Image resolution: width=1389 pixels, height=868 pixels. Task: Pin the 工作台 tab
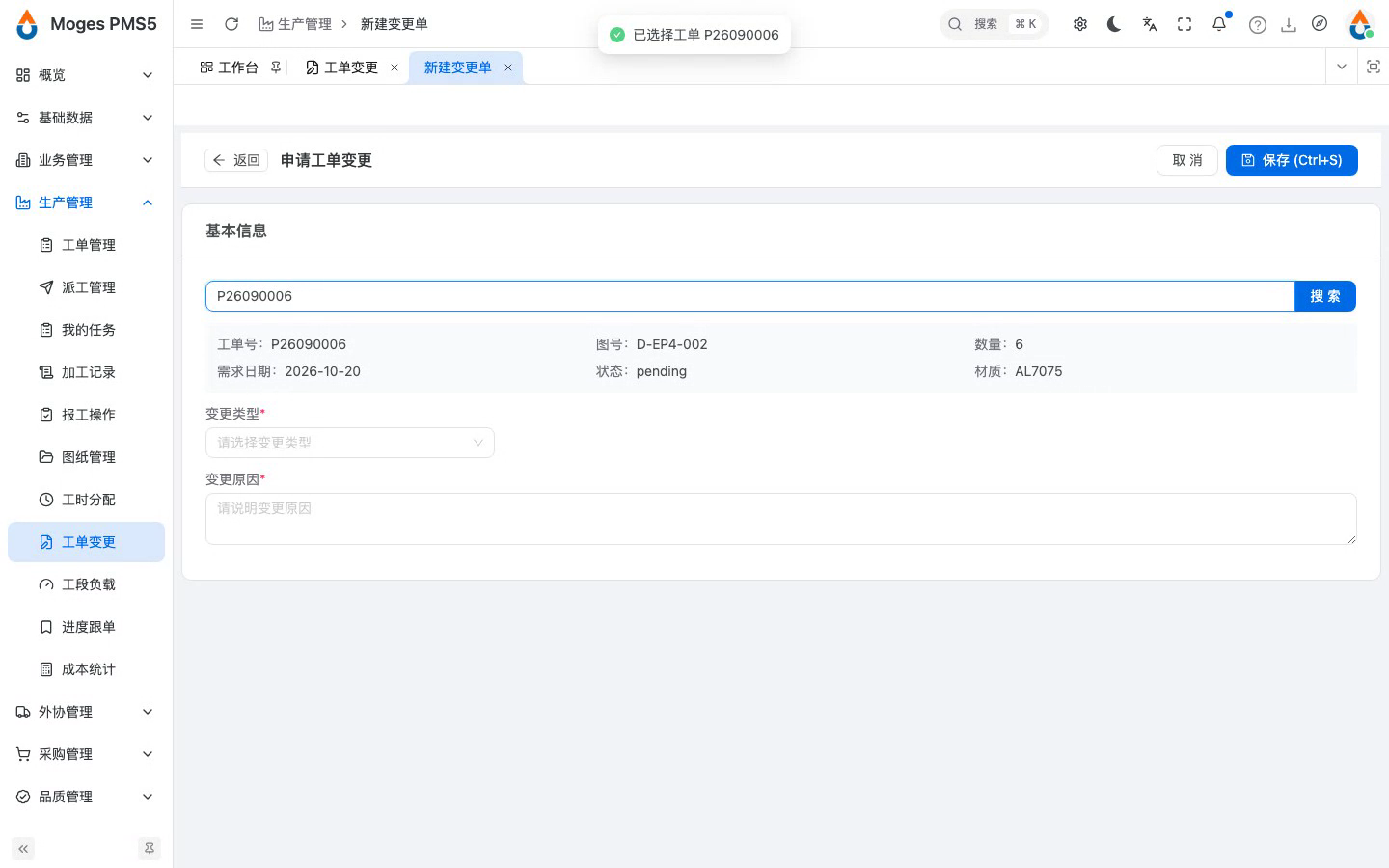coord(276,68)
